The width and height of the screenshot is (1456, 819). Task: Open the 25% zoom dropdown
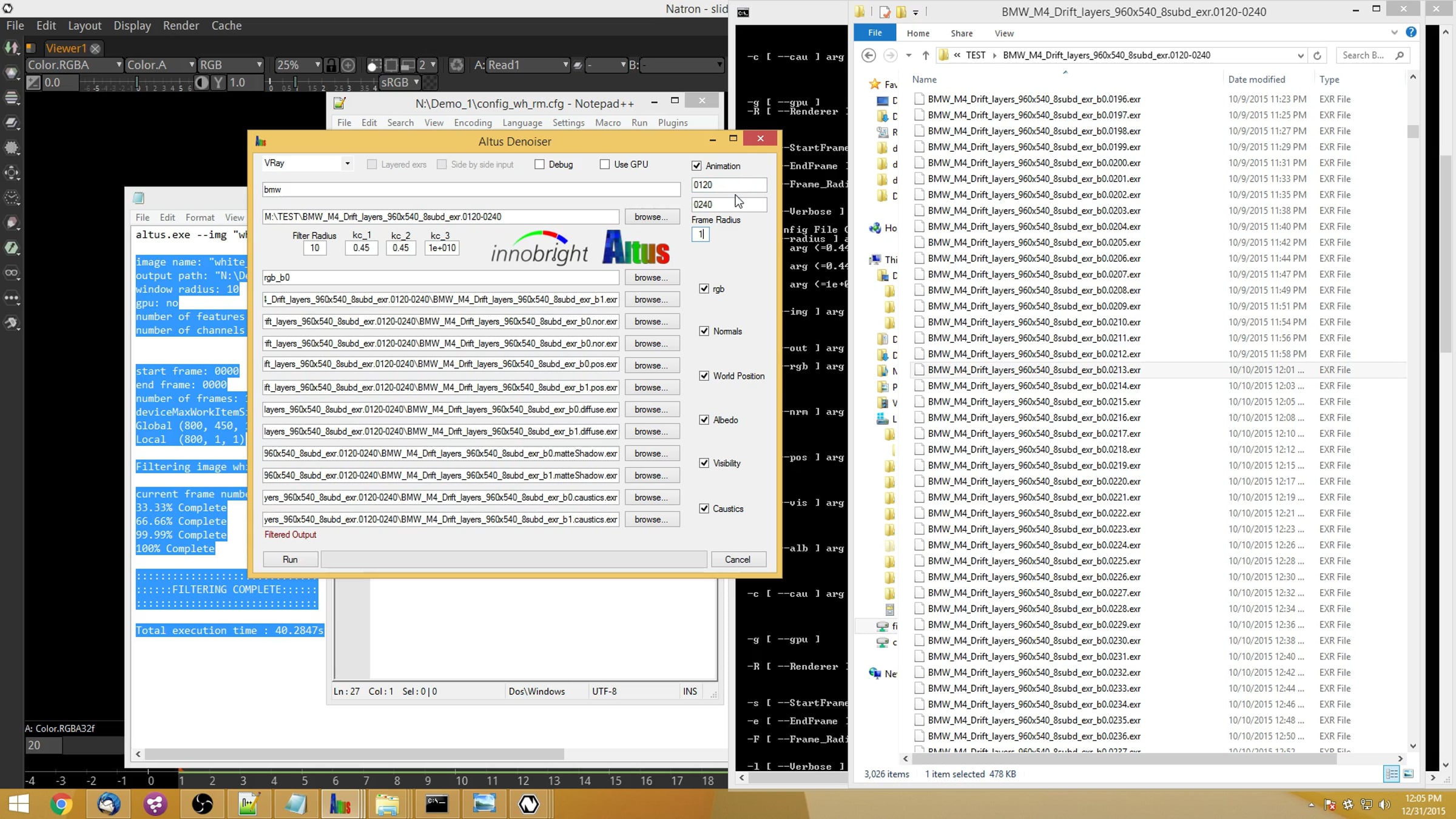(298, 65)
